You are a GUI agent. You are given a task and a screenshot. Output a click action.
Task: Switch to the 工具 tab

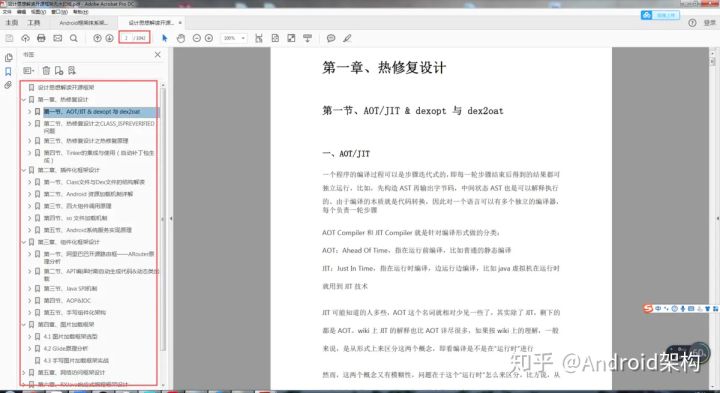34,22
